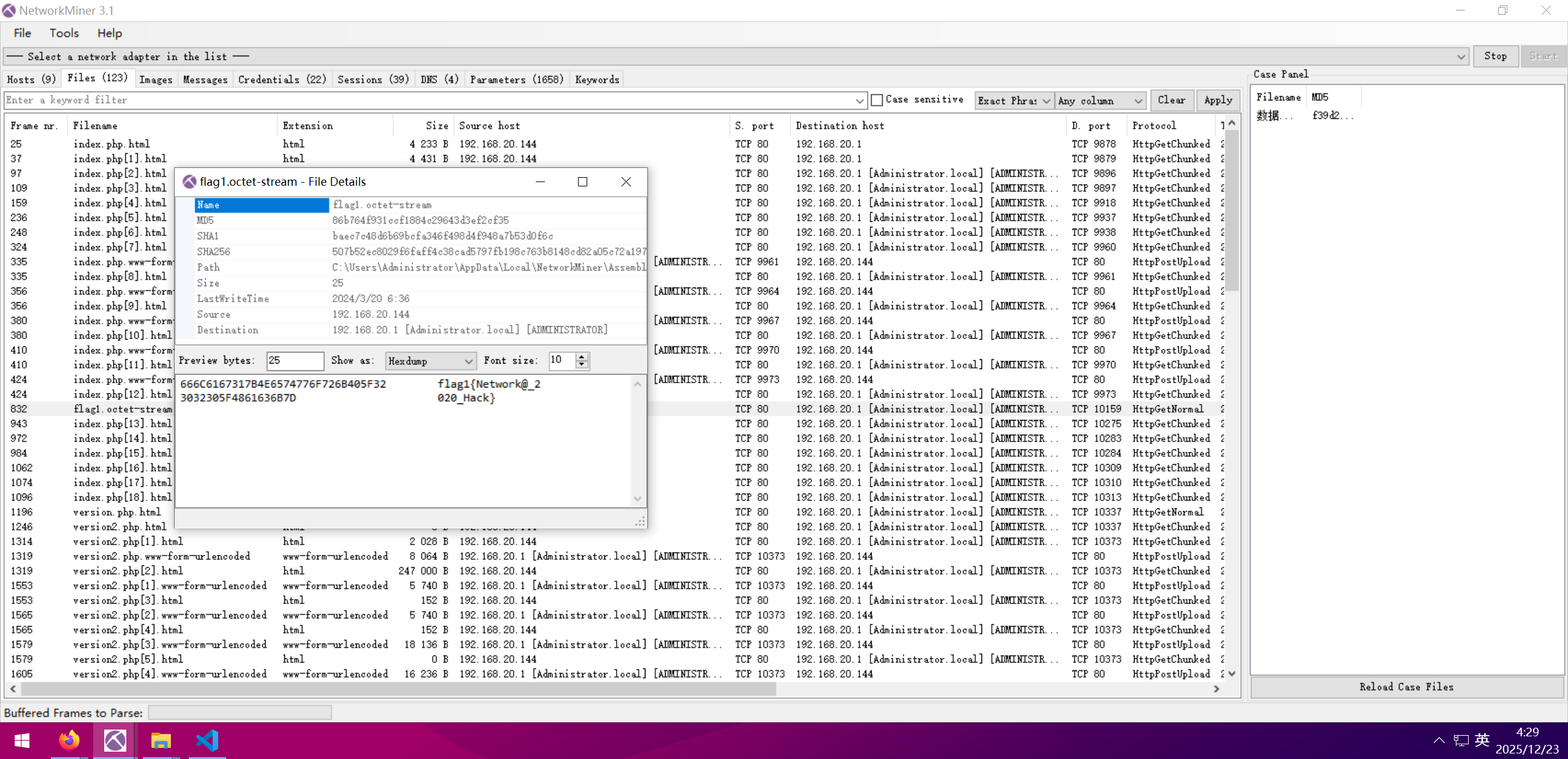Click the hexdump preview vertical scrollbar
Viewport: 1568px width, 759px height.
tap(637, 441)
